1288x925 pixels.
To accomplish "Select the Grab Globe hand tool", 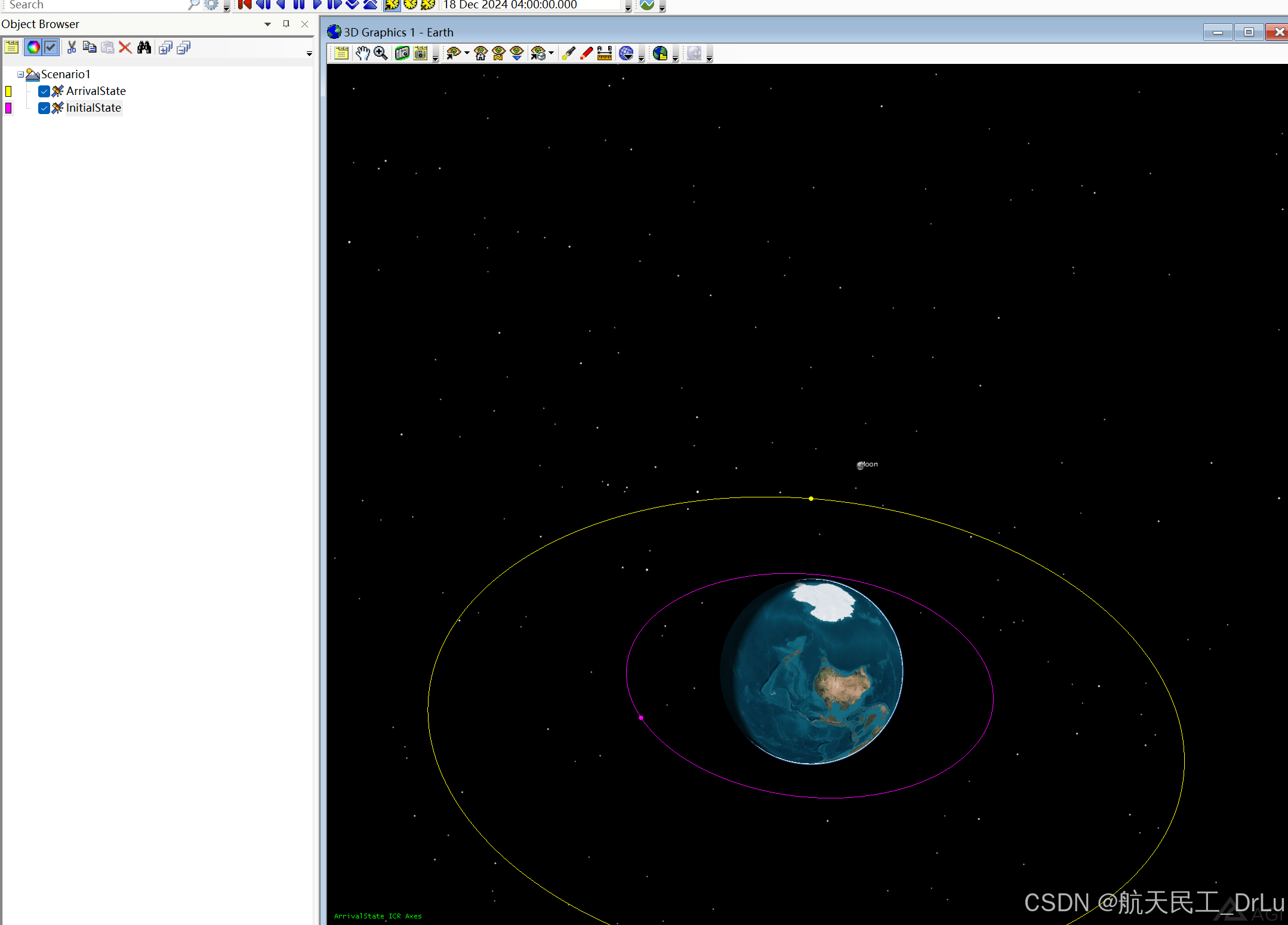I will [x=362, y=54].
